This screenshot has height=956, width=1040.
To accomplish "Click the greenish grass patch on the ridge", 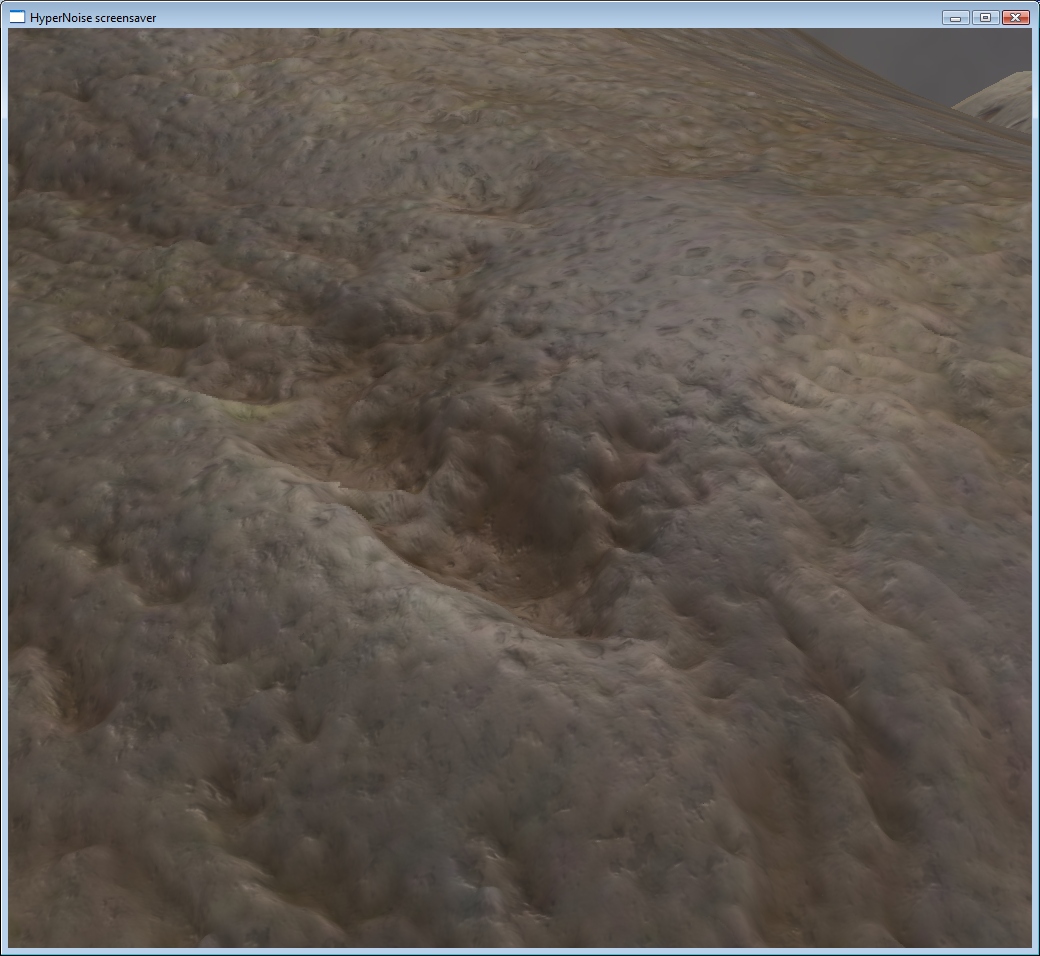I will point(250,410).
